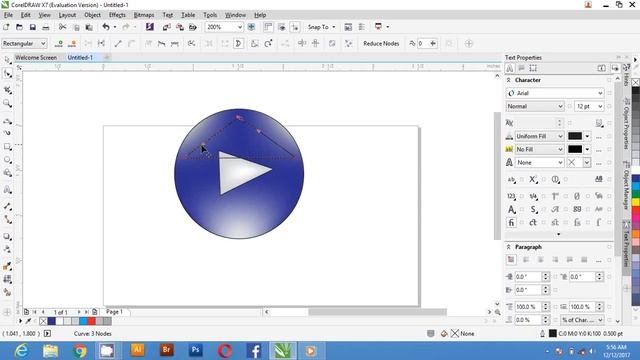Screen dimensions: 640x360
Task: Click the New document icon
Action: [x=6, y=27]
